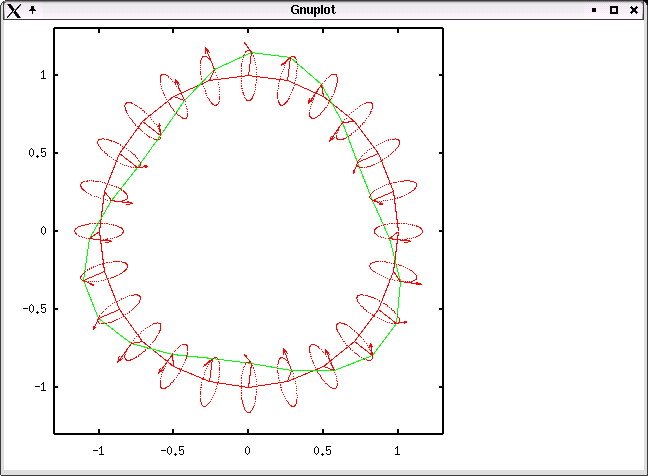Click the x-axis tick label -0.5
Image resolution: width=648 pixels, height=476 pixels.
pos(173,450)
